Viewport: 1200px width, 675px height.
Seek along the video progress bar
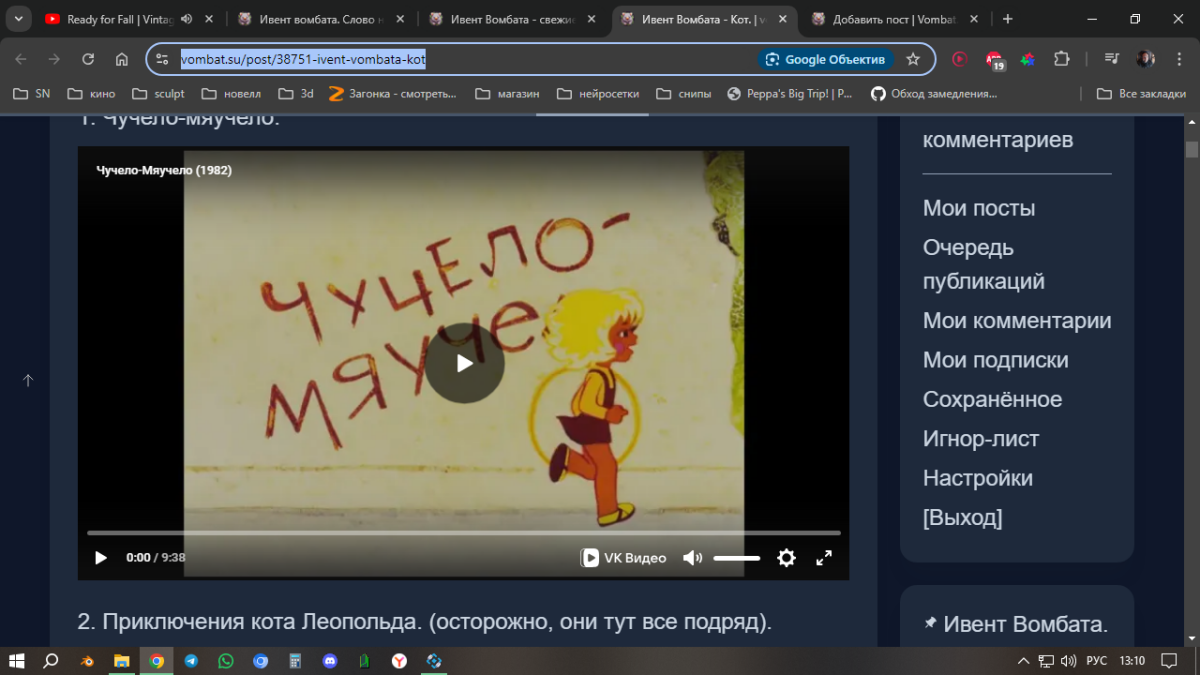[x=464, y=533]
